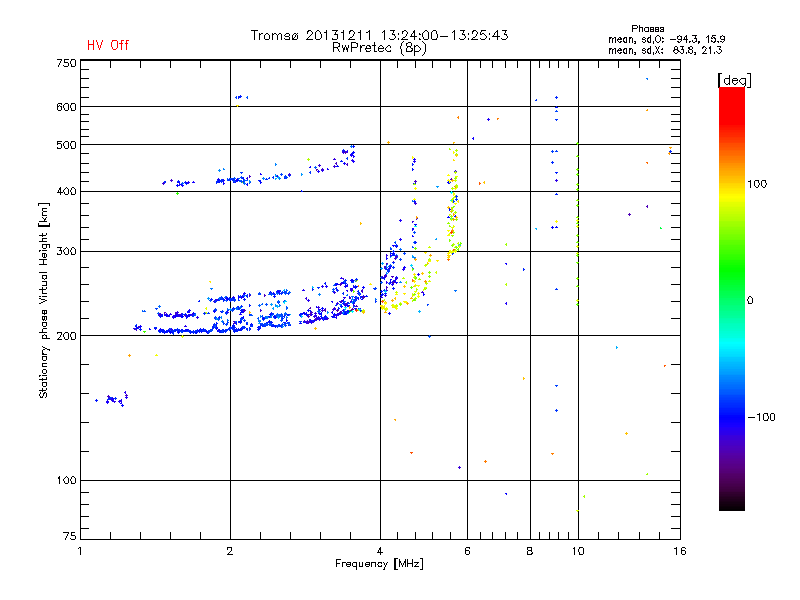This screenshot has width=800, height=600.
Task: Pick the red top of colorbar
Action: pyautogui.click(x=732, y=97)
